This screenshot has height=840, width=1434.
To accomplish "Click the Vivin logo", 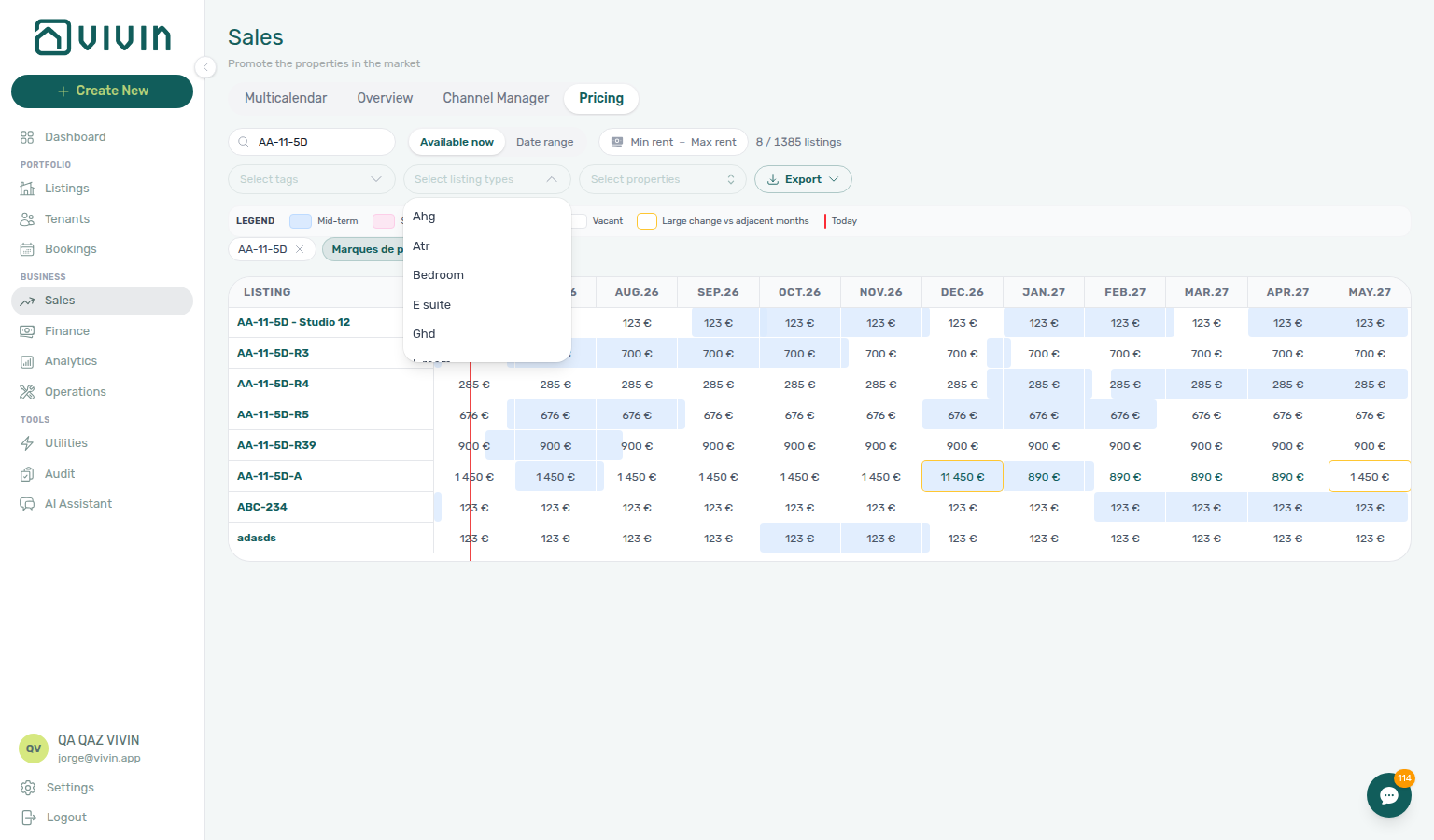I will (x=103, y=37).
